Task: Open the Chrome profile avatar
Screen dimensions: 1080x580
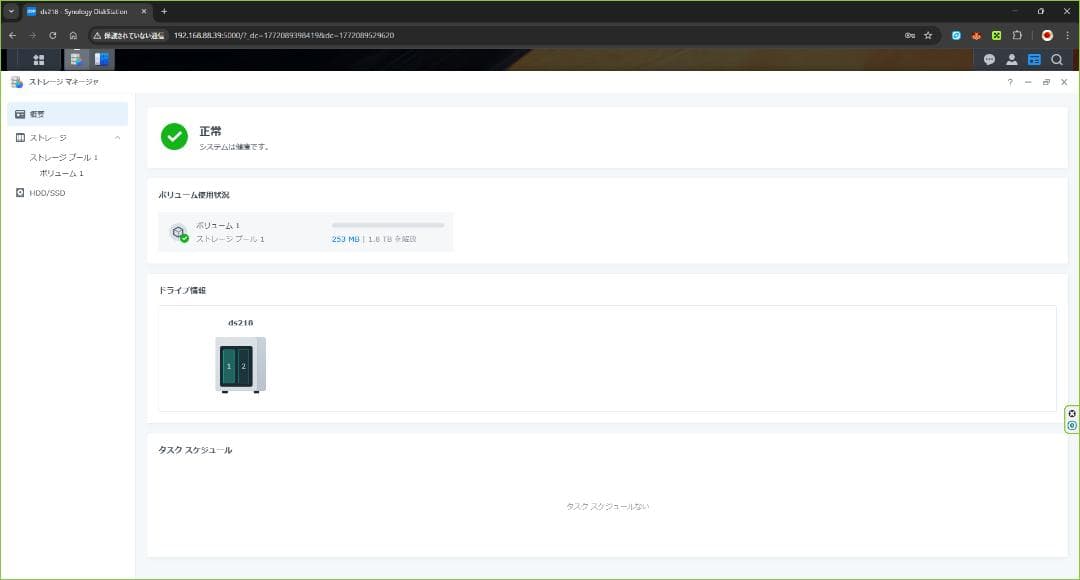Action: pyautogui.click(x=1047, y=35)
